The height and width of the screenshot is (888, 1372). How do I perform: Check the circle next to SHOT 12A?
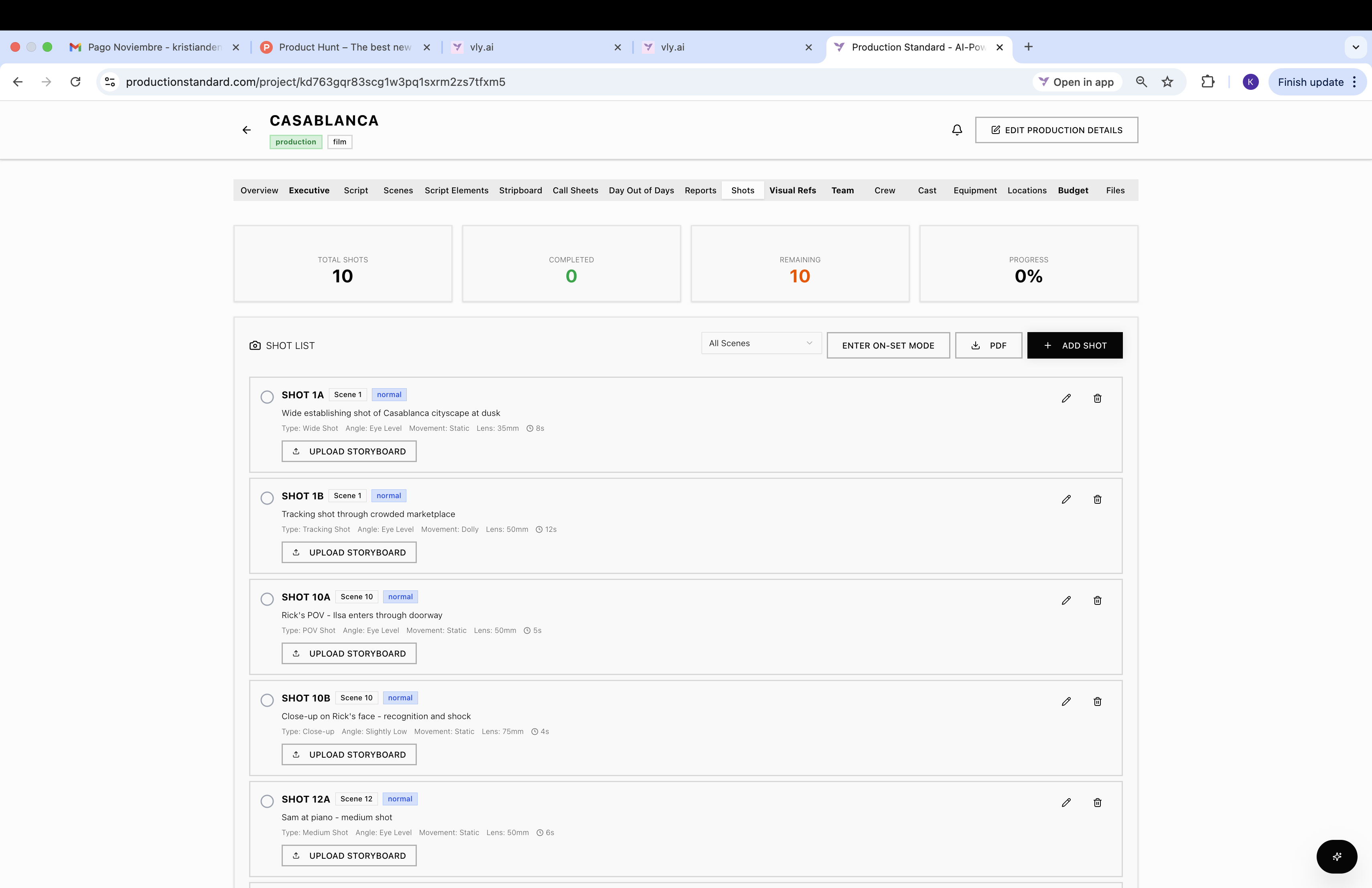pos(267,801)
